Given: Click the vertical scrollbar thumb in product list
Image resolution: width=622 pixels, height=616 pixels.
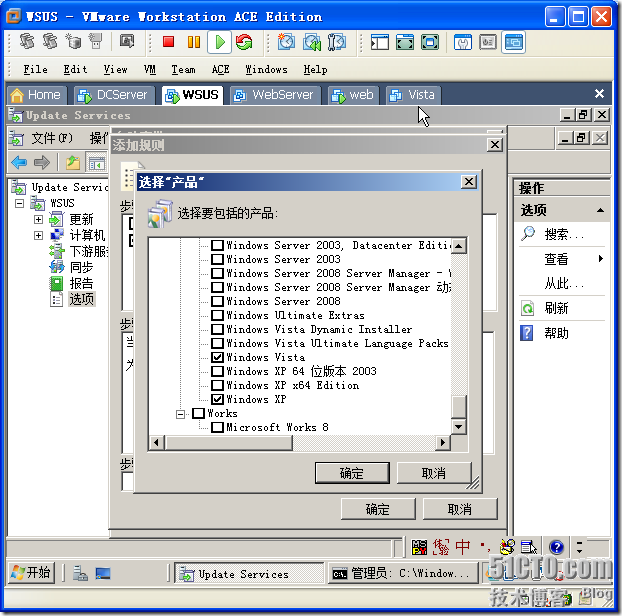Looking at the screenshot, I should (459, 406).
